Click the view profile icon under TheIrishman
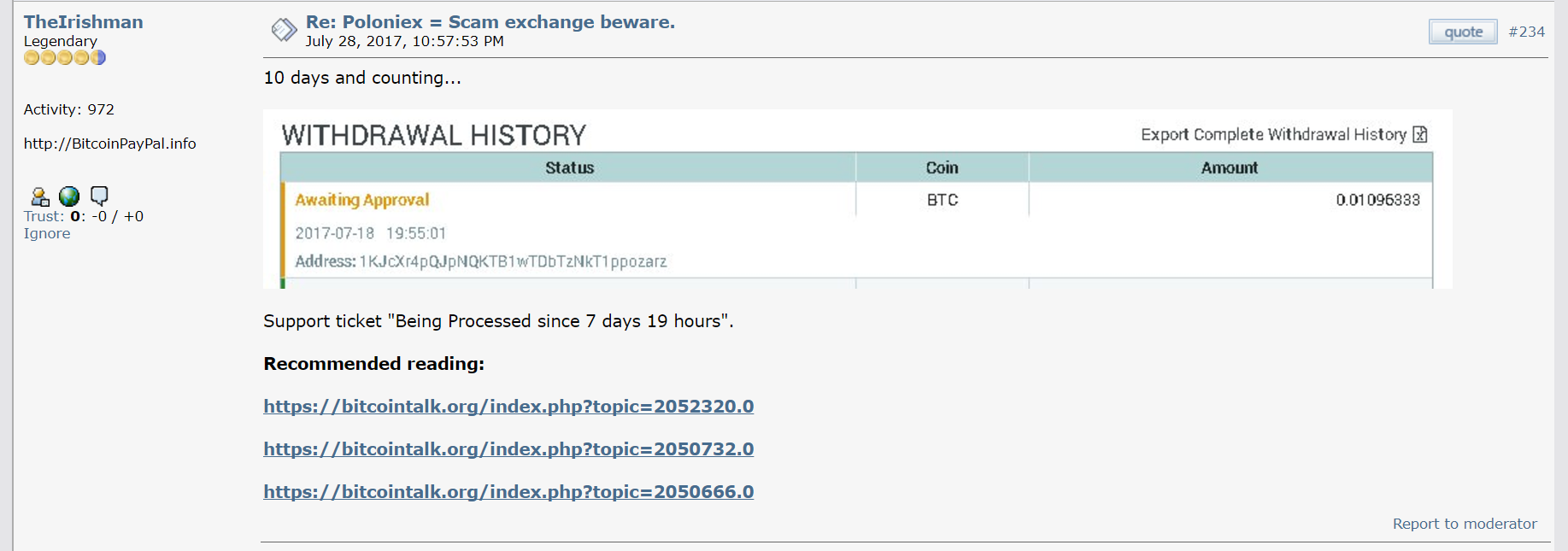The height and width of the screenshot is (551, 1568). click(x=39, y=197)
